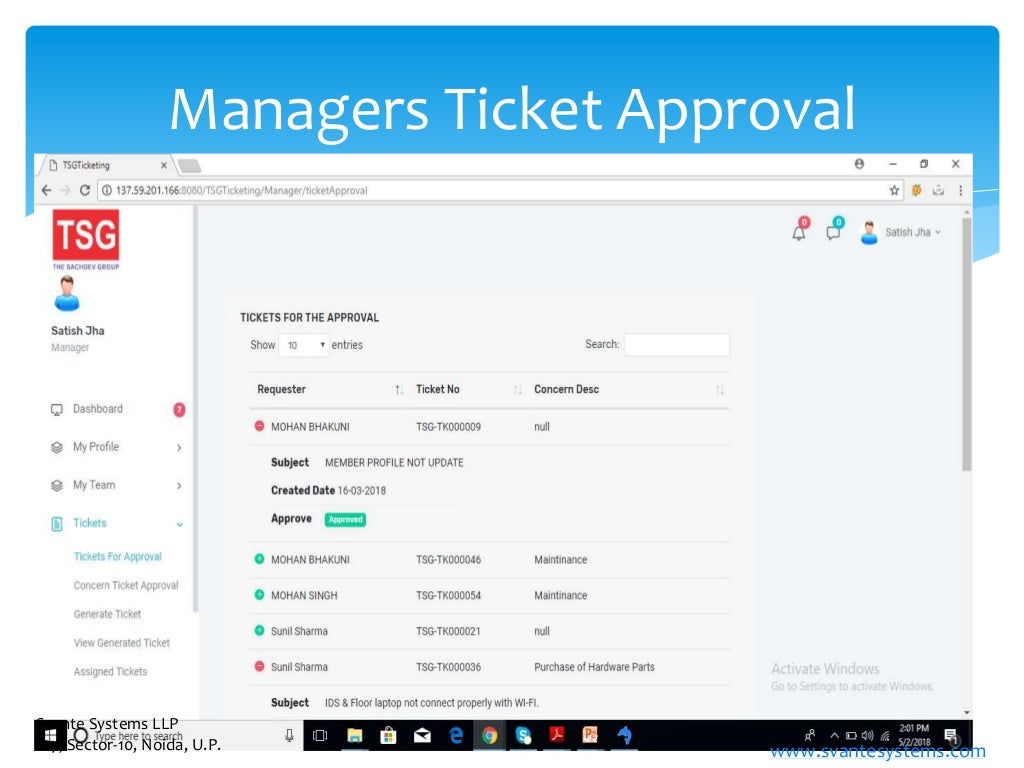Screen dimensions: 1024x768
Task: Click the Tickets document icon
Action: point(57,524)
